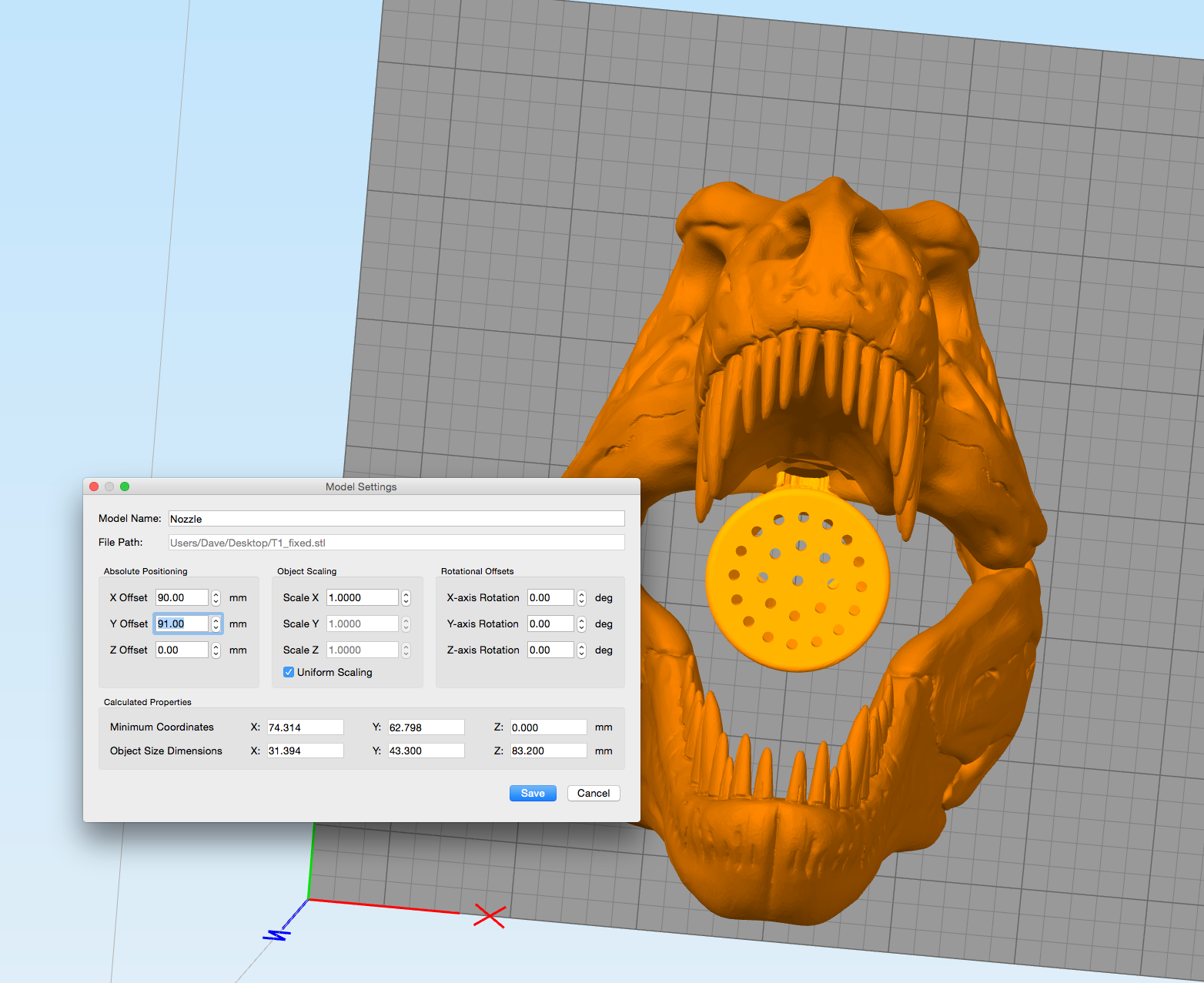Click the Scale X value field
Image resolution: width=1204 pixels, height=983 pixels.
363,597
